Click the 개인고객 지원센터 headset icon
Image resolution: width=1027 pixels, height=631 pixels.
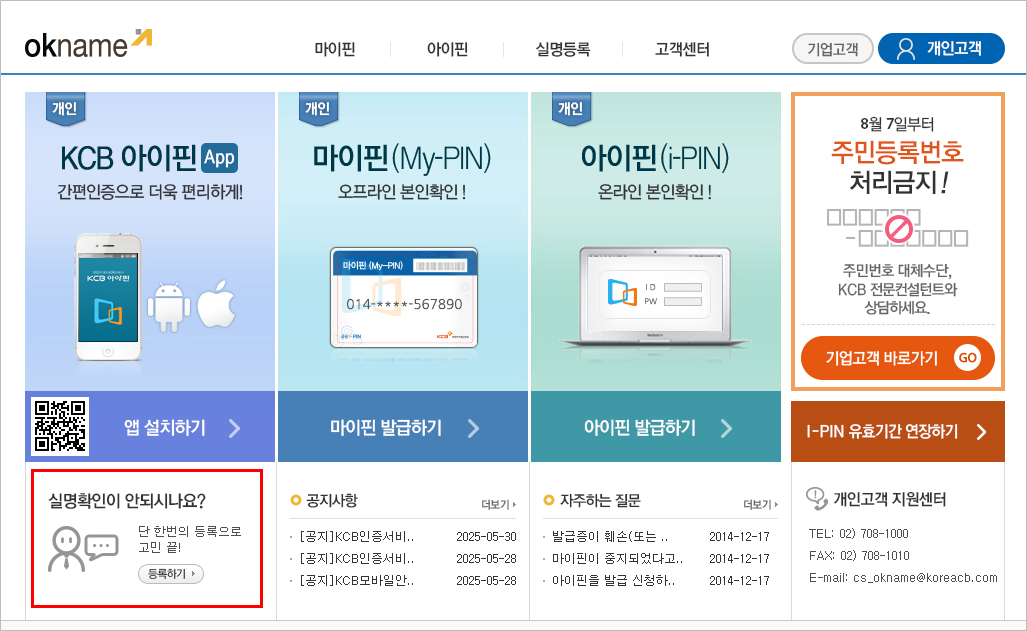[x=817, y=499]
